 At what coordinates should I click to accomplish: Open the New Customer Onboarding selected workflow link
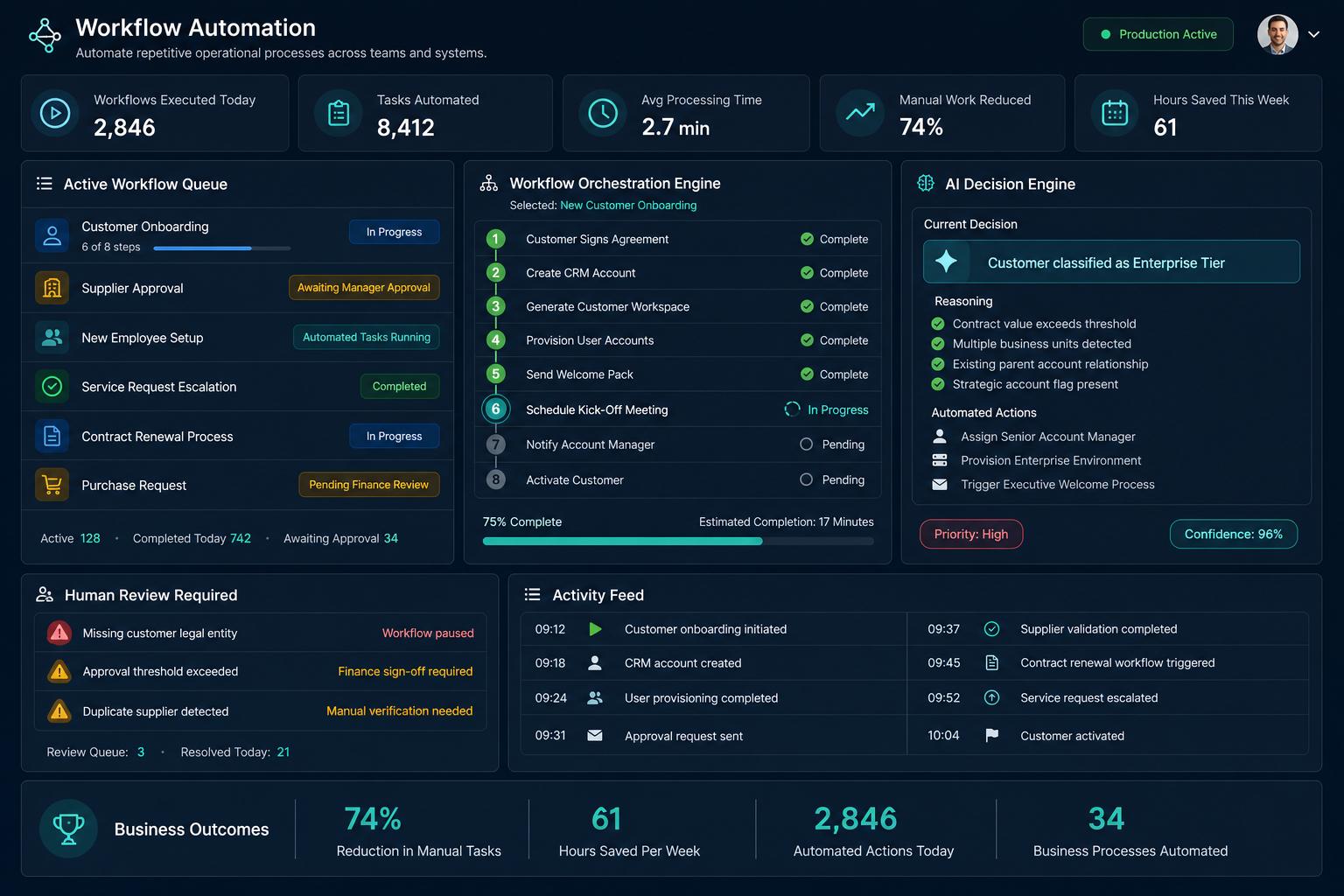point(628,206)
